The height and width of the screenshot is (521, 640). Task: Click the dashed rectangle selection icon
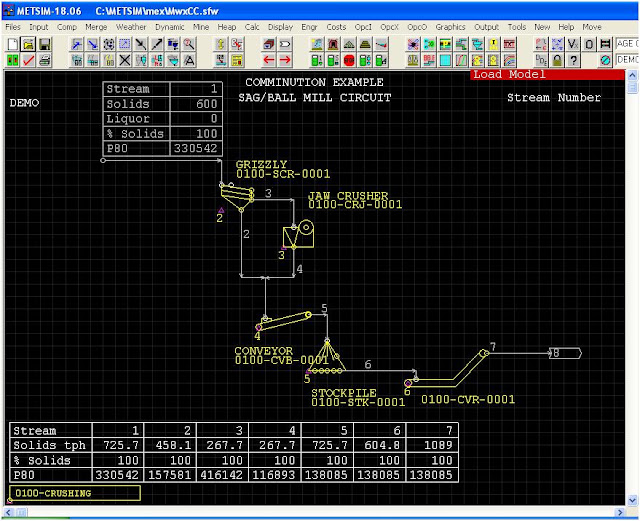point(125,44)
